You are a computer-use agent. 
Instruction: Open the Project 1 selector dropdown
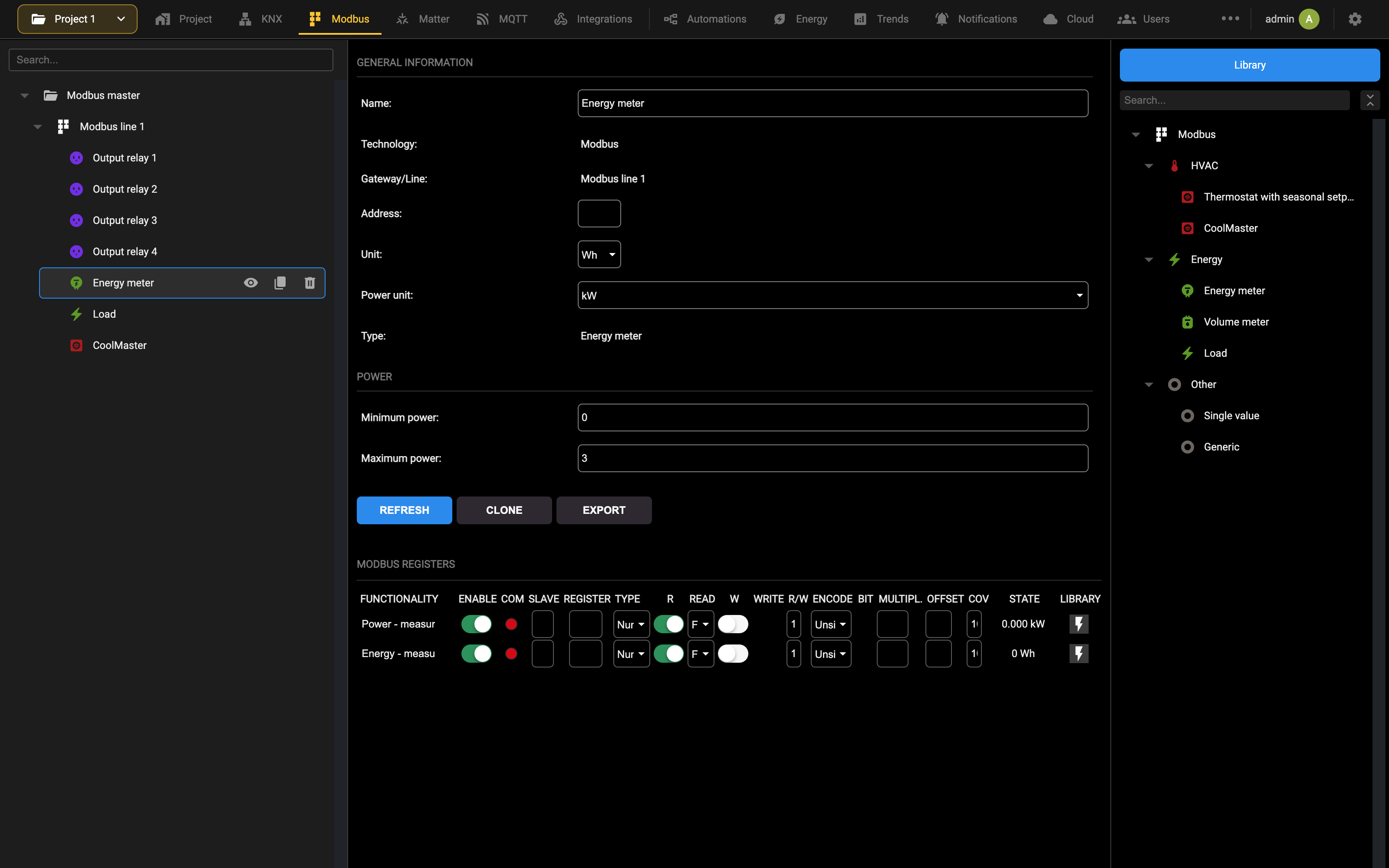click(78, 19)
